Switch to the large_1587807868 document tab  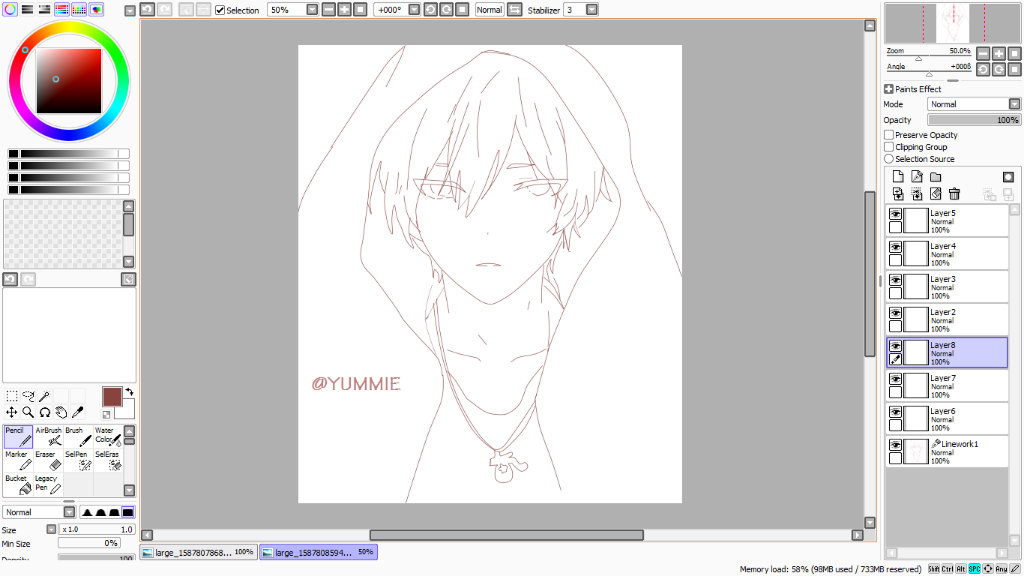tap(198, 552)
